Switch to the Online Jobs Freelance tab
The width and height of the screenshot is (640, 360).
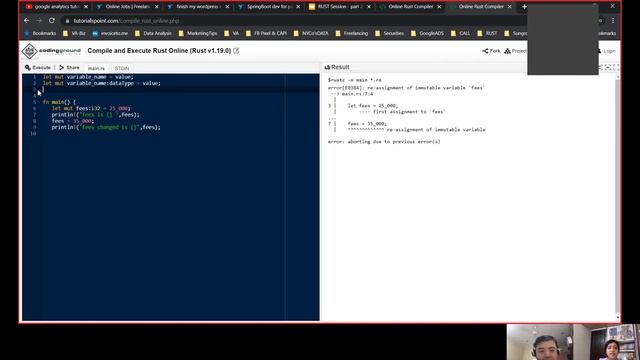click(x=127, y=7)
